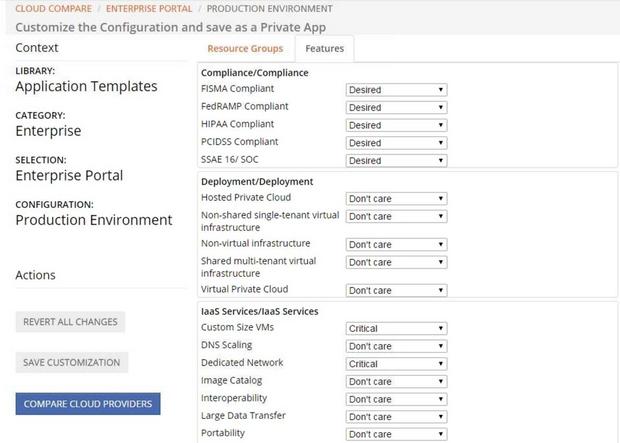Open the Large Data Transfer dropdown

click(396, 416)
